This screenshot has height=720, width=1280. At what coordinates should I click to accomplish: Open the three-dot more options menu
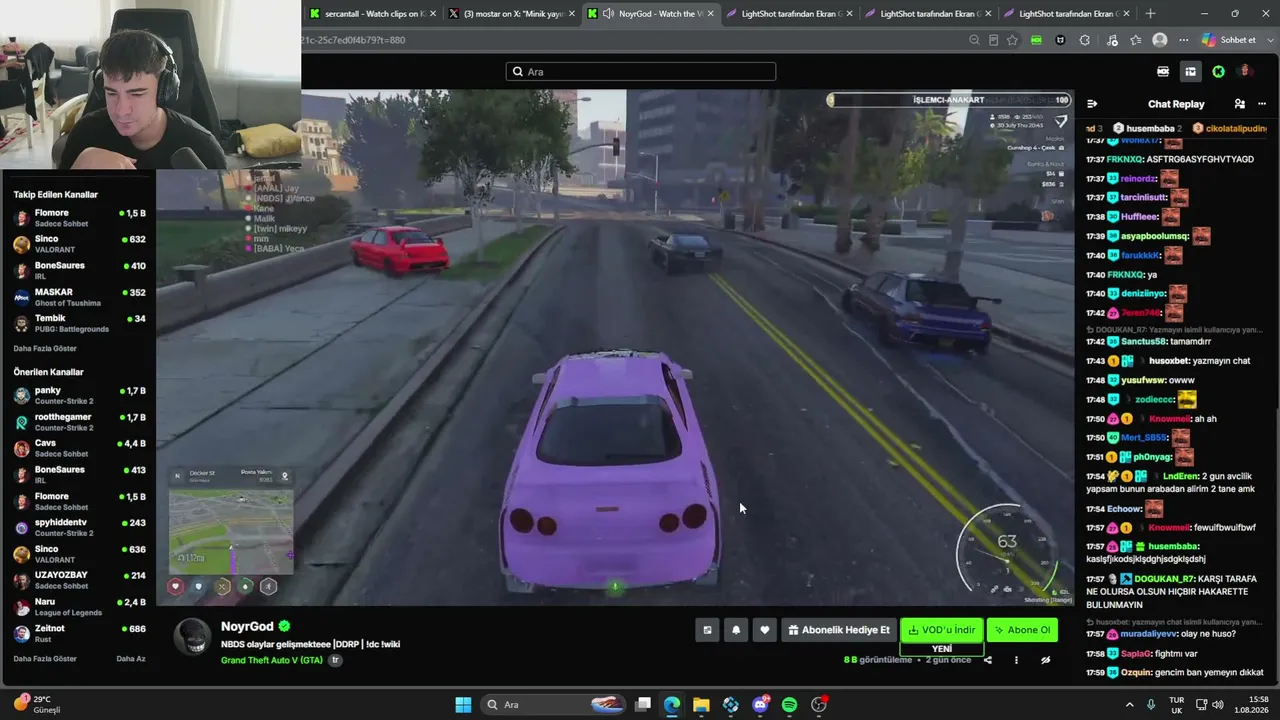[x=1016, y=660]
